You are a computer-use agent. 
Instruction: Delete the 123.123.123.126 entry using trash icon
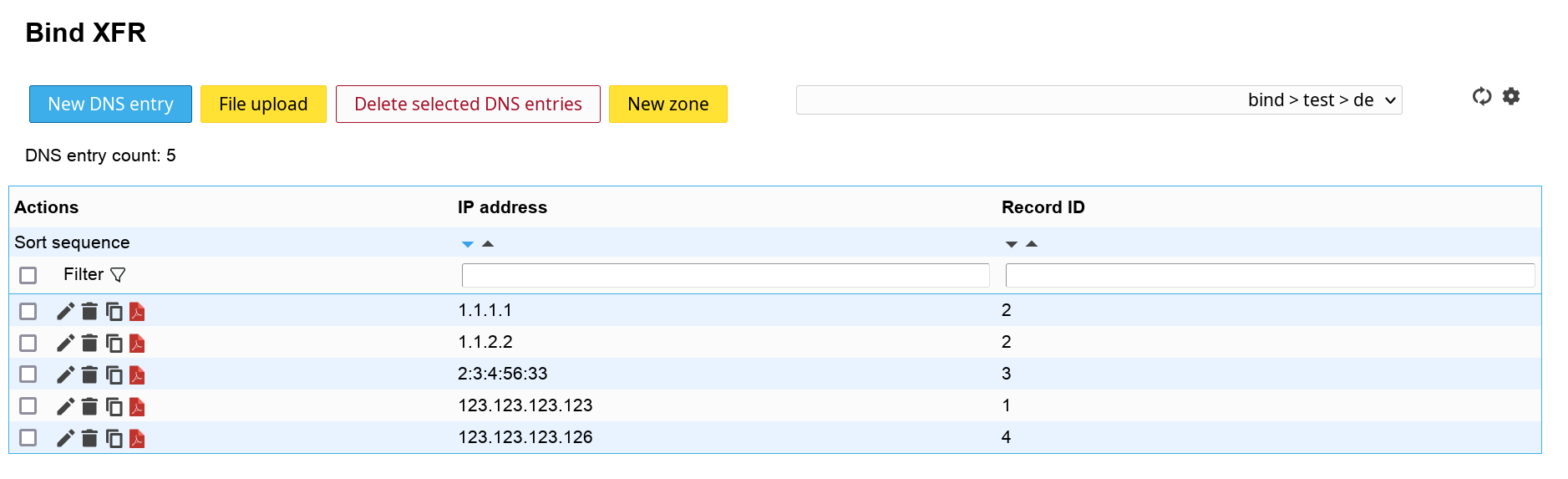coord(89,439)
